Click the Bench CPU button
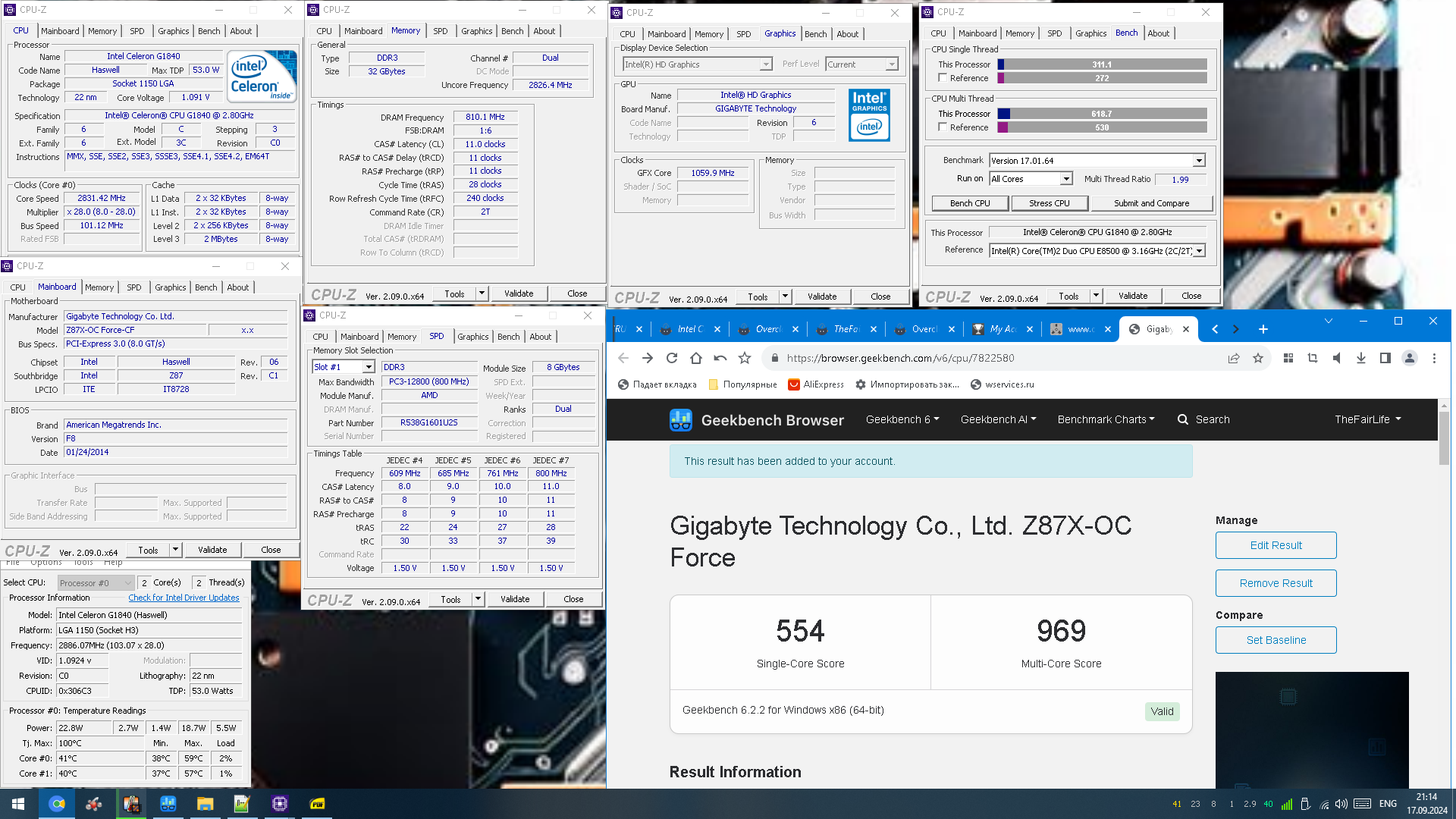This screenshot has width=1456, height=819. click(970, 203)
